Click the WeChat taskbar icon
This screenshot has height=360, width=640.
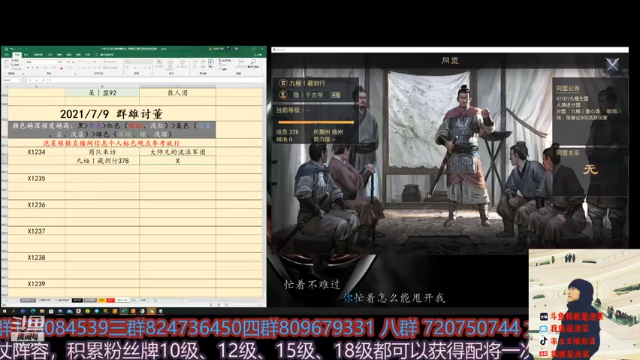pyautogui.click(x=151, y=311)
